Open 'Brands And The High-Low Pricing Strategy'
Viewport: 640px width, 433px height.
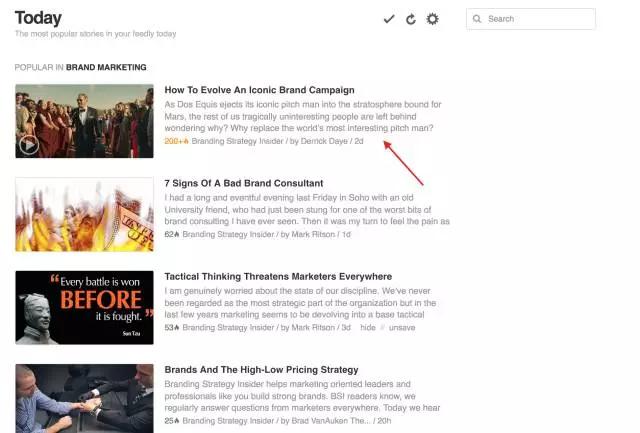click(x=261, y=369)
